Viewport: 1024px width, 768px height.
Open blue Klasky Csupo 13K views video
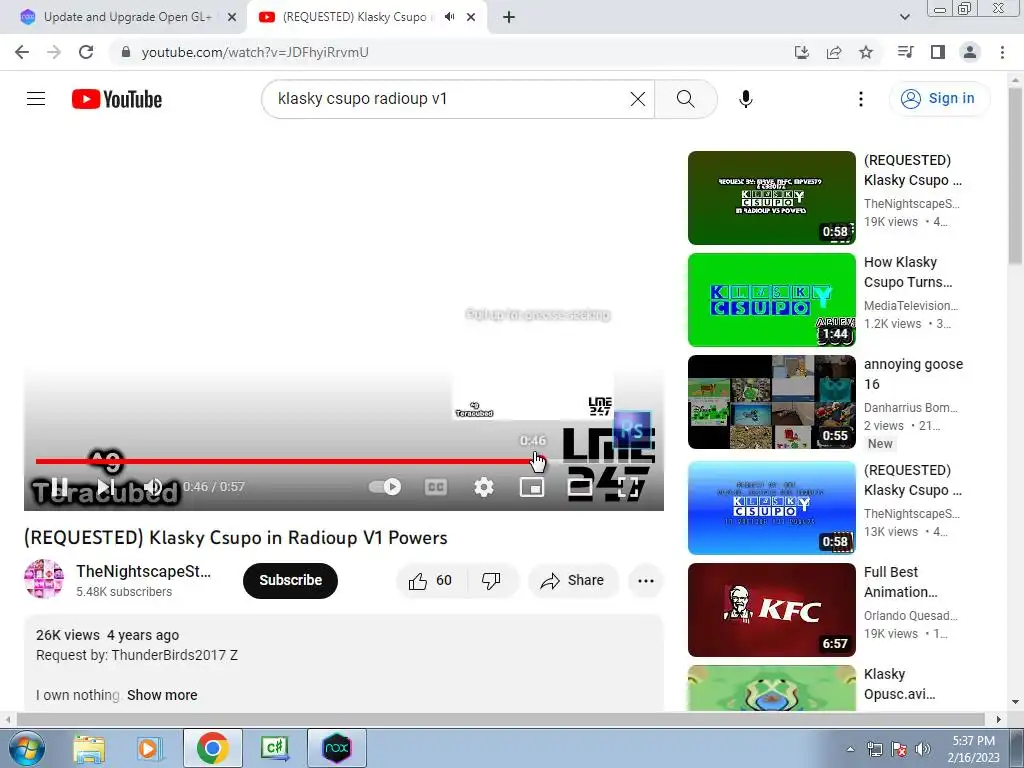coord(771,508)
